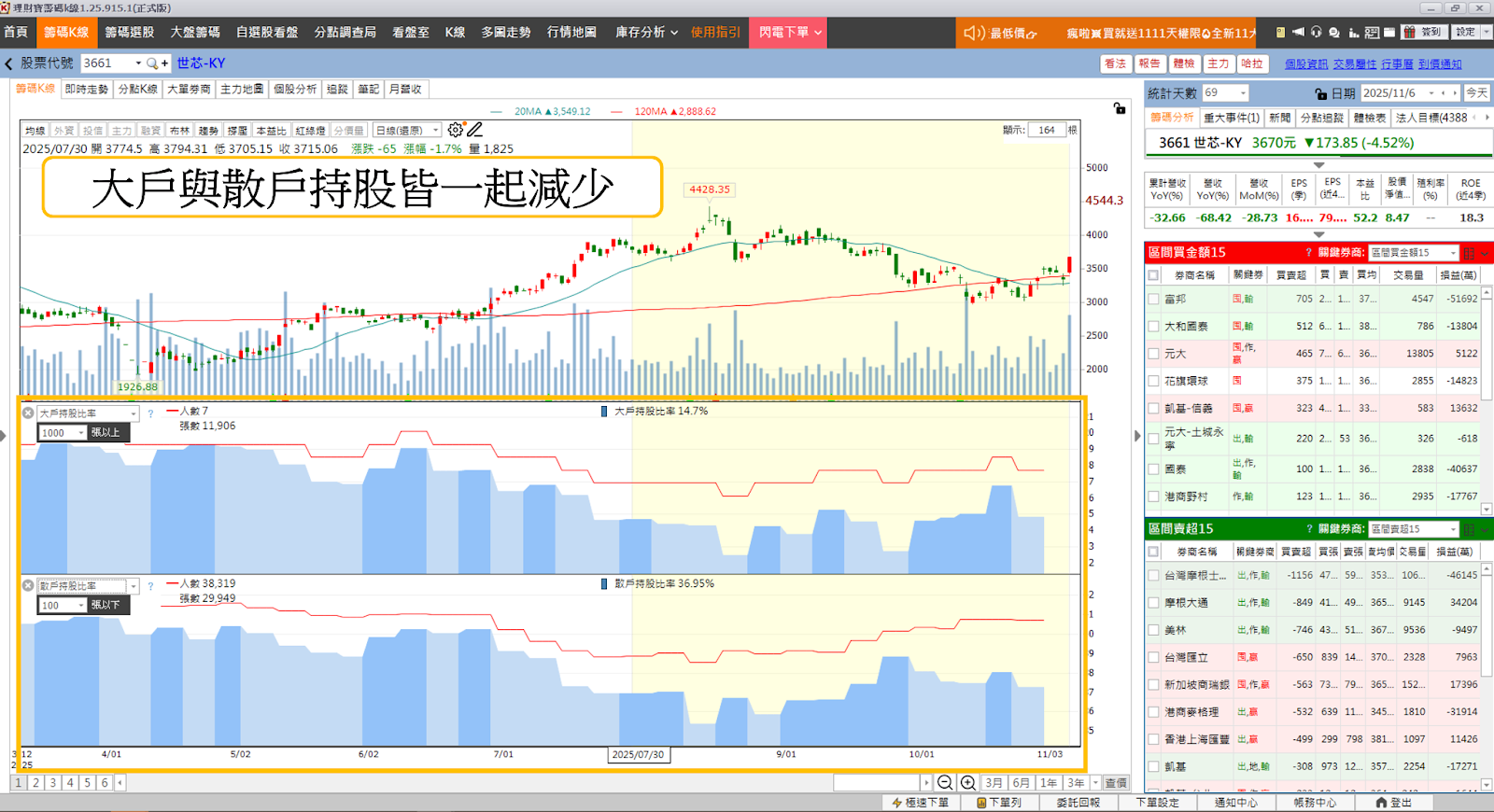Image resolution: width=1494 pixels, height=812 pixels.
Task: Expand the 庫存分析 menu
Action: point(646,32)
